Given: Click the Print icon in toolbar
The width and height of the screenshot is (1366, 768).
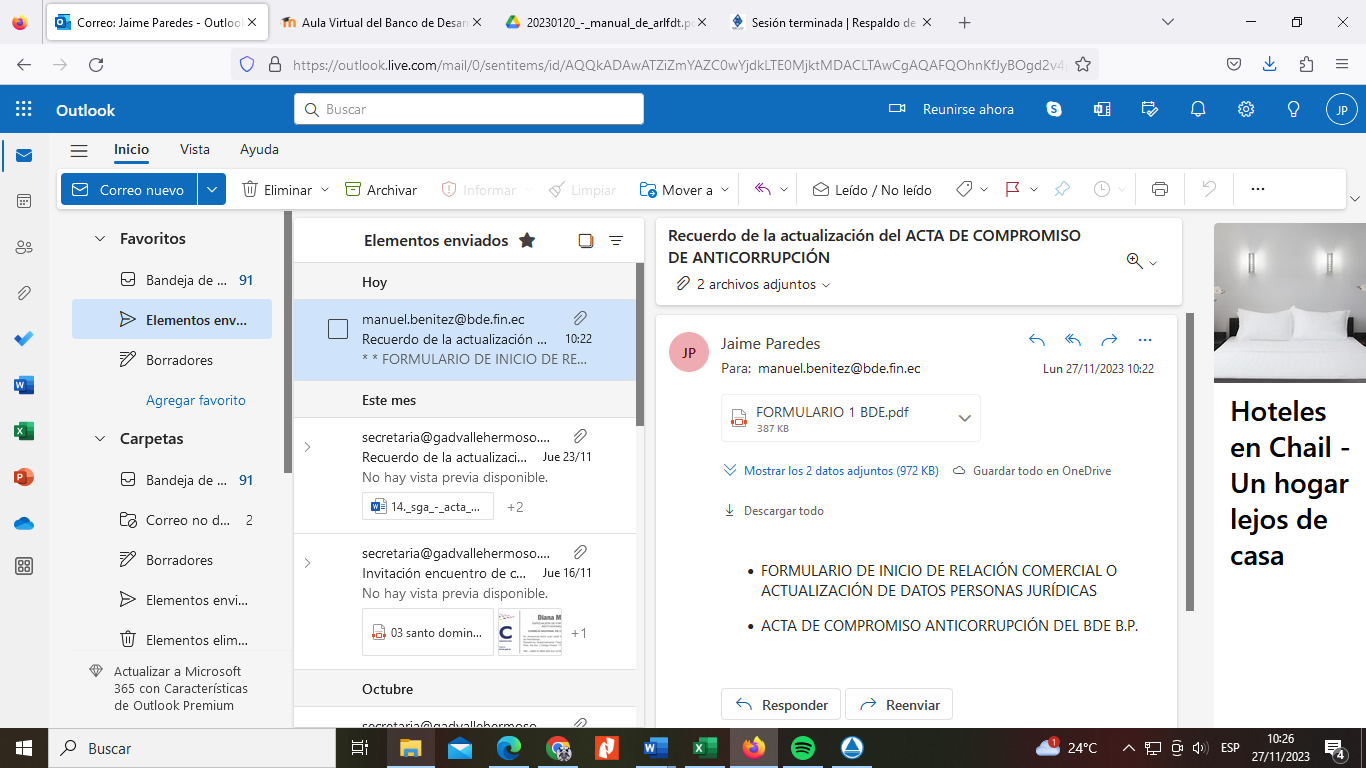Looking at the screenshot, I should (x=1160, y=189).
